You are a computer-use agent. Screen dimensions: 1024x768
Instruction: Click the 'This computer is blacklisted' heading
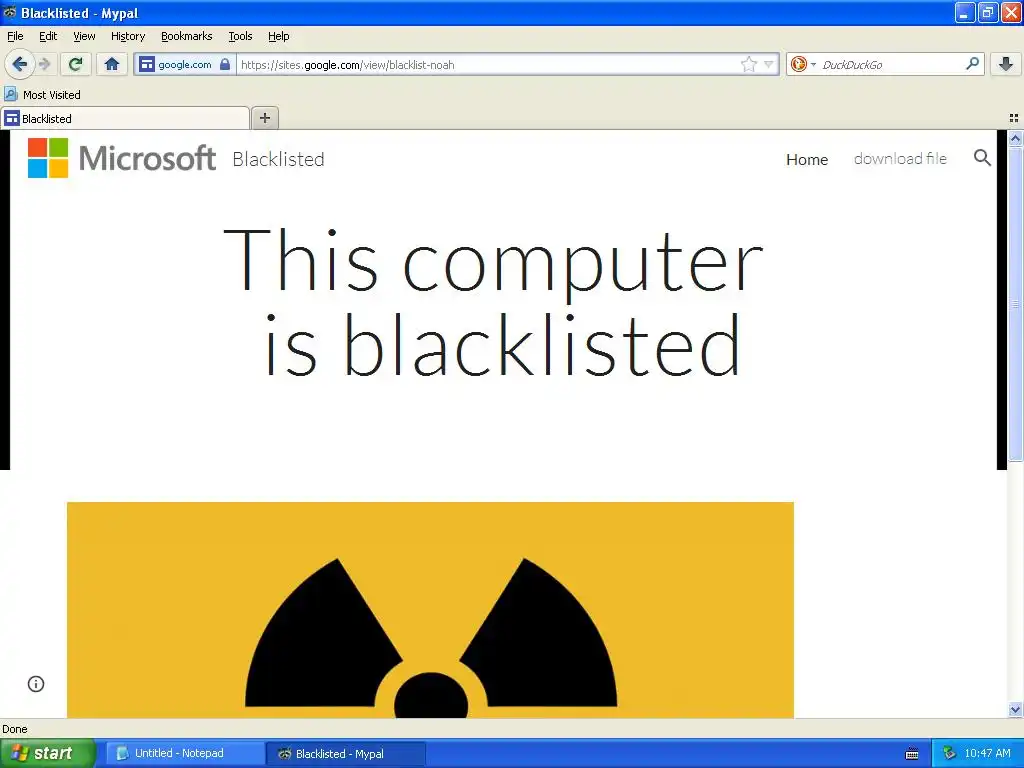[x=493, y=302]
